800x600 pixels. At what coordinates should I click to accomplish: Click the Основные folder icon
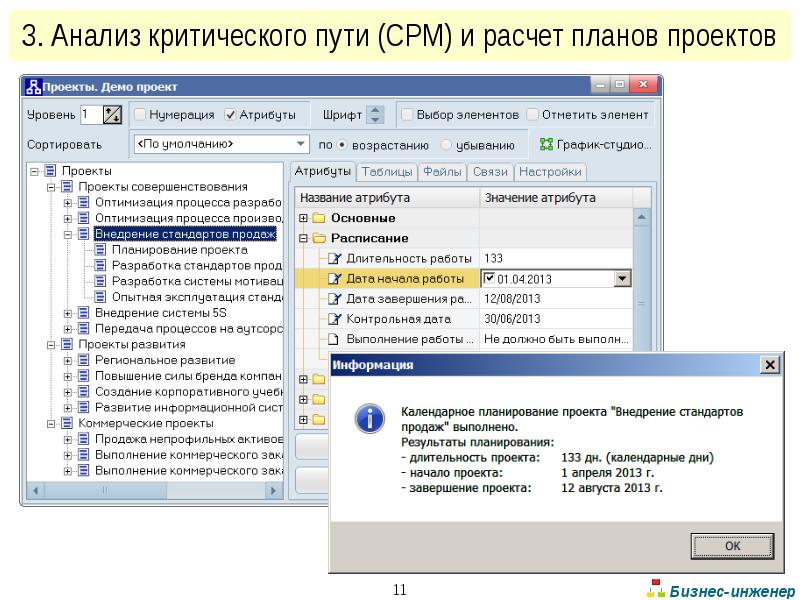point(319,218)
